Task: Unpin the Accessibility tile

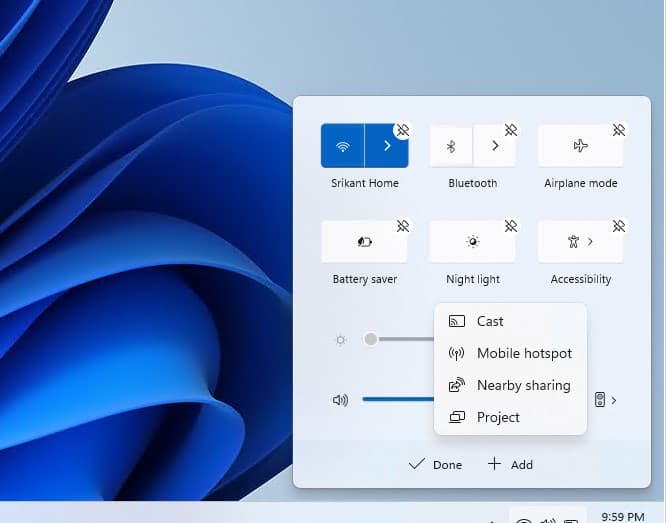Action: point(619,226)
